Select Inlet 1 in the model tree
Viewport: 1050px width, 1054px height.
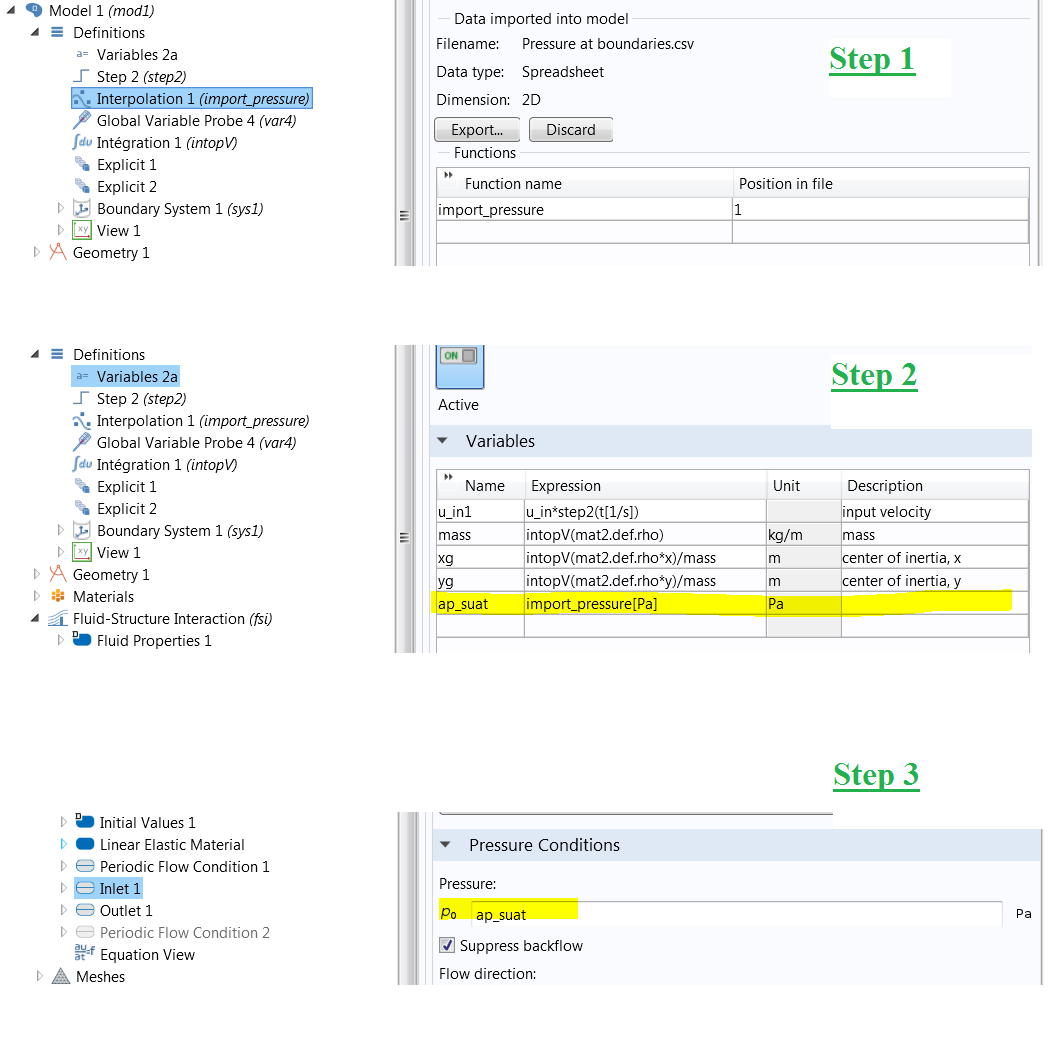(120, 888)
